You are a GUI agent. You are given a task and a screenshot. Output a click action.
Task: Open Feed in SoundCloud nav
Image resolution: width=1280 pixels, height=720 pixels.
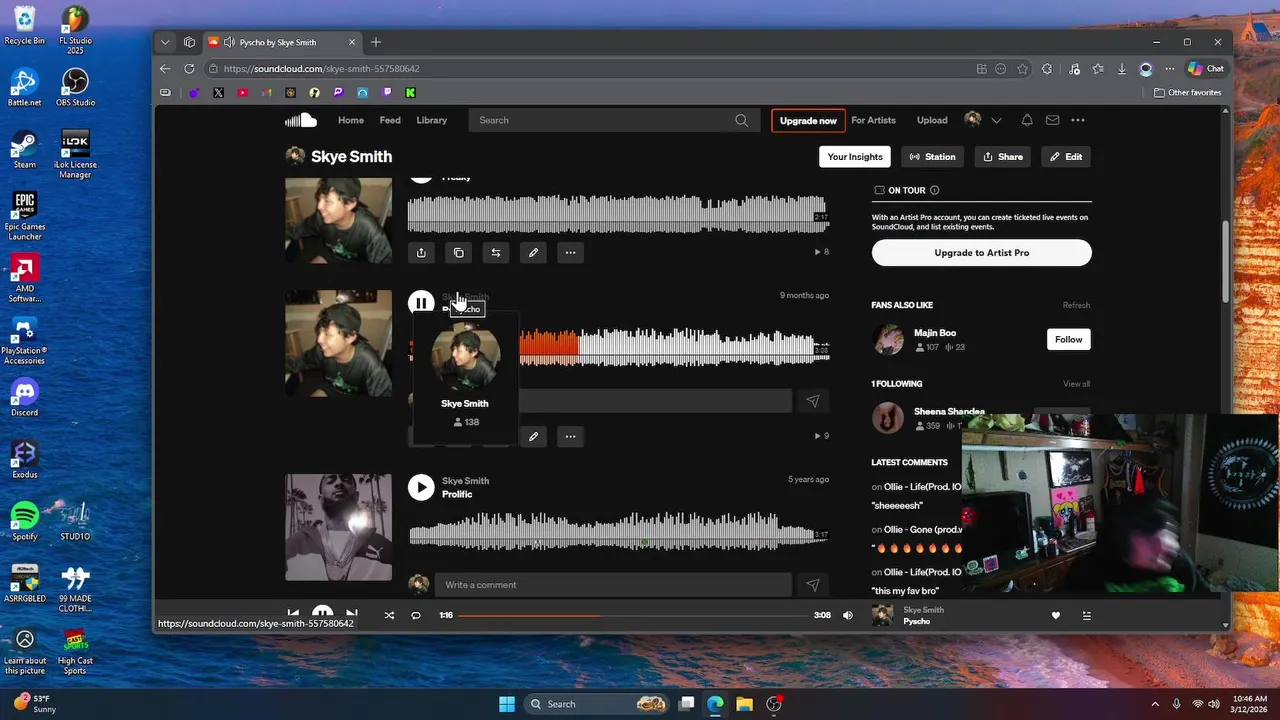390,120
